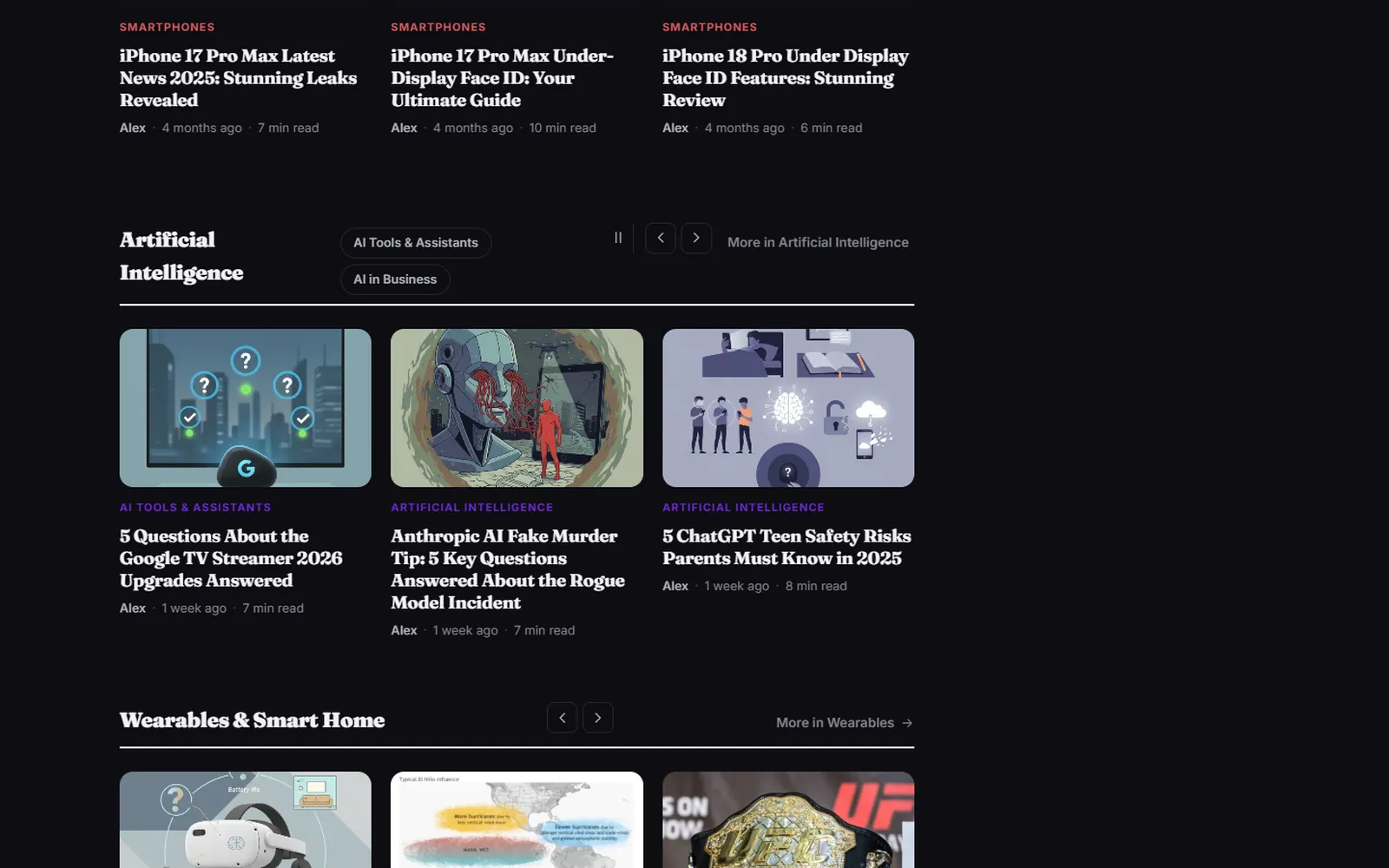Open Anthropic AI robot head thumbnail
This screenshot has width=1389, height=868.
(x=517, y=408)
